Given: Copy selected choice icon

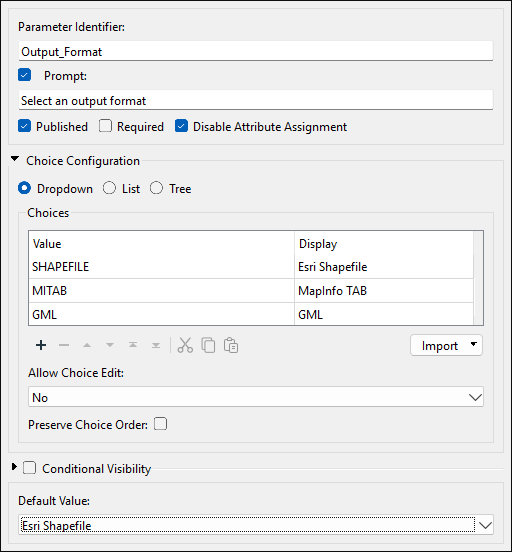Looking at the screenshot, I should coord(208,345).
